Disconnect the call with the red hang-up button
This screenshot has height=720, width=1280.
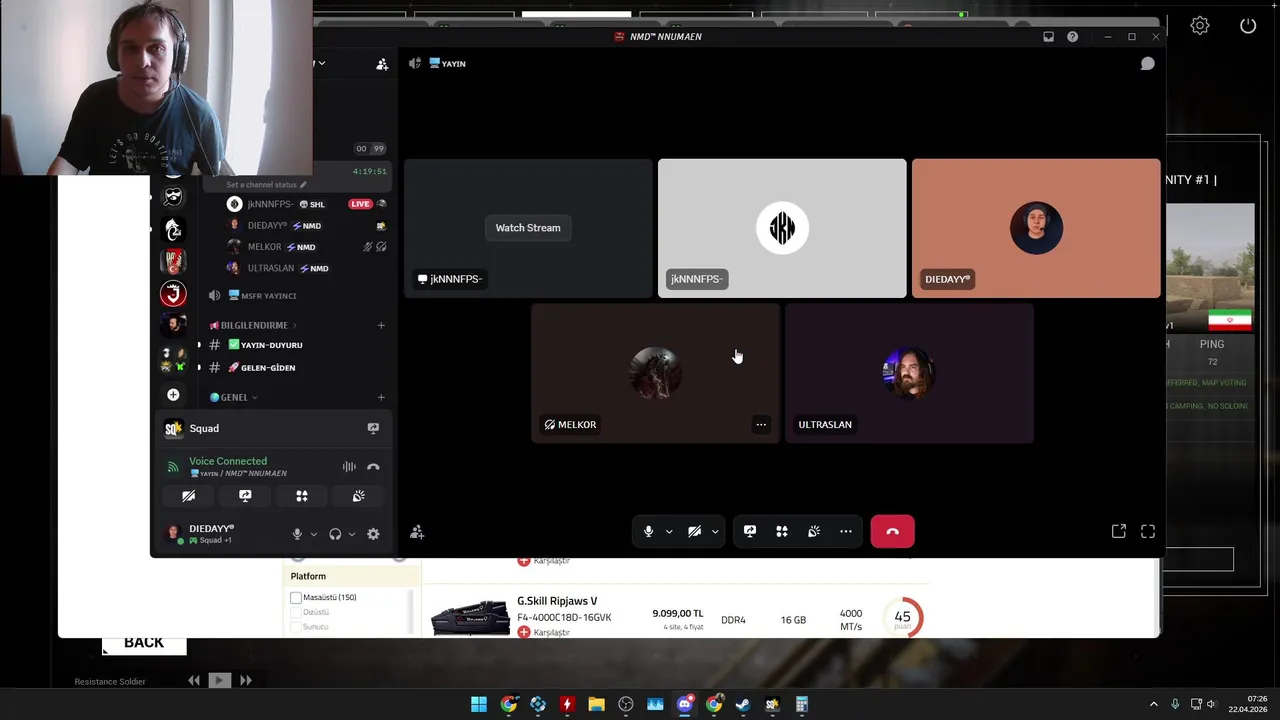click(x=892, y=531)
